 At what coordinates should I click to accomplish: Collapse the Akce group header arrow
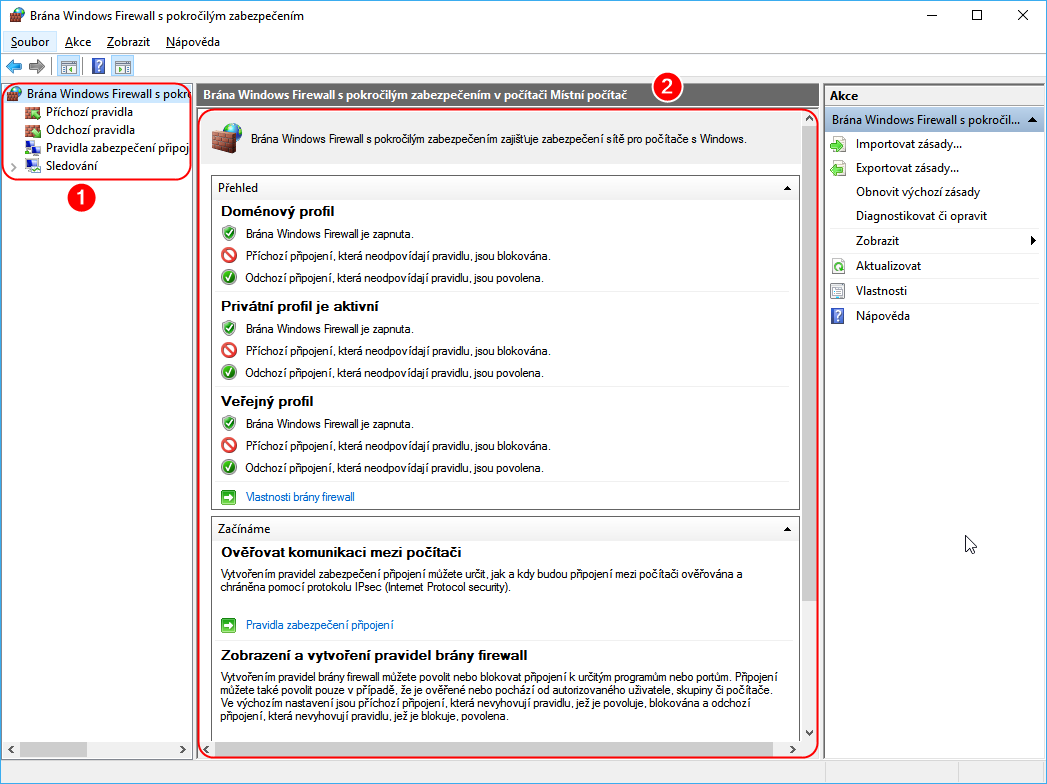point(1032,120)
